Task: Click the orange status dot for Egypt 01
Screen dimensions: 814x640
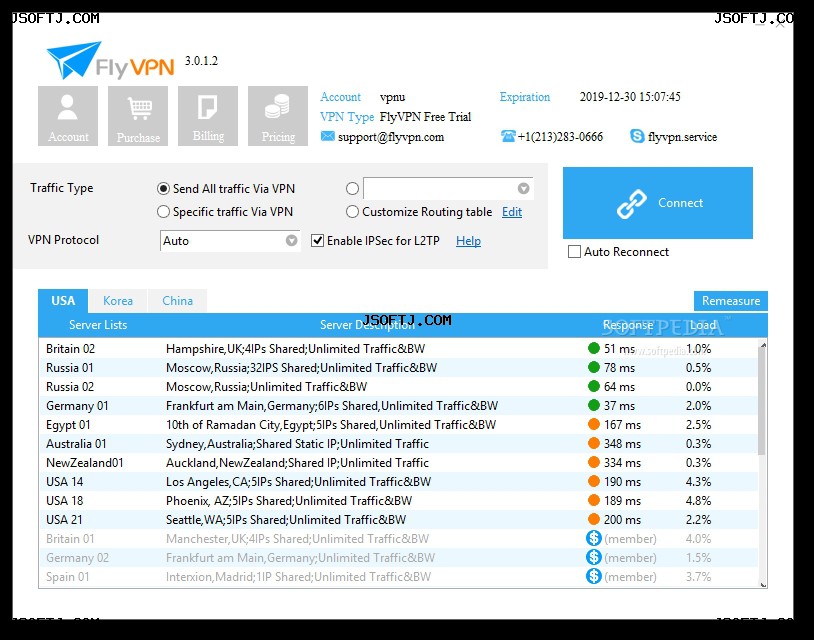Action: (594, 425)
